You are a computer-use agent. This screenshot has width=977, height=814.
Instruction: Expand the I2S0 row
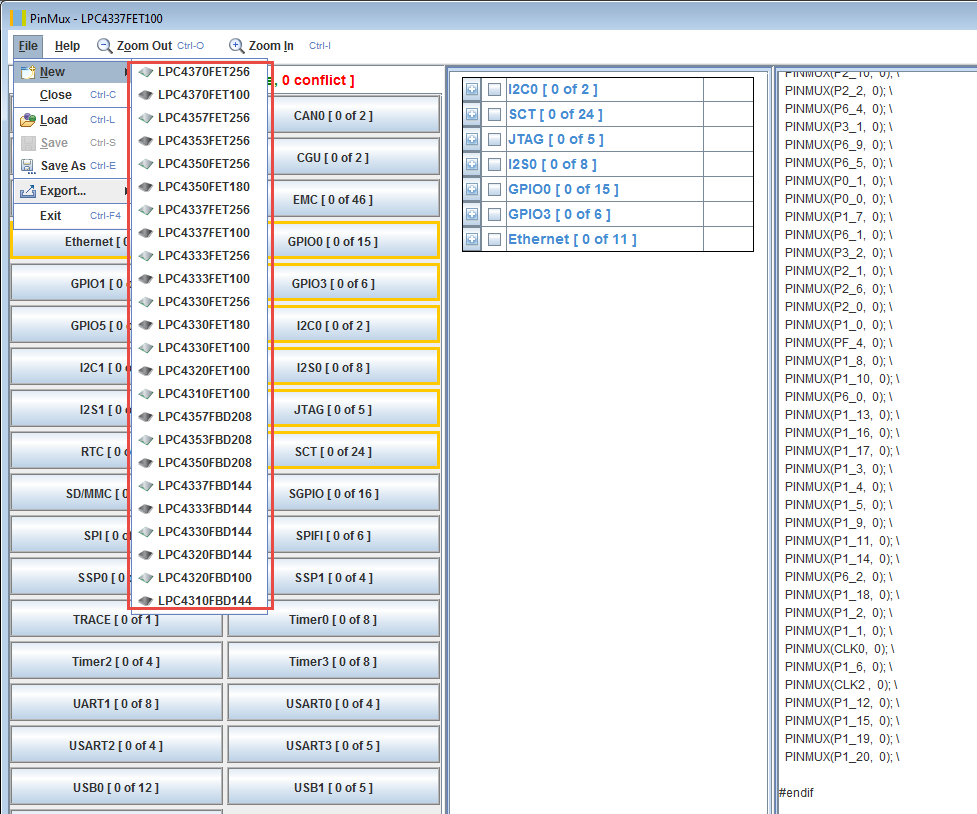[x=472, y=165]
